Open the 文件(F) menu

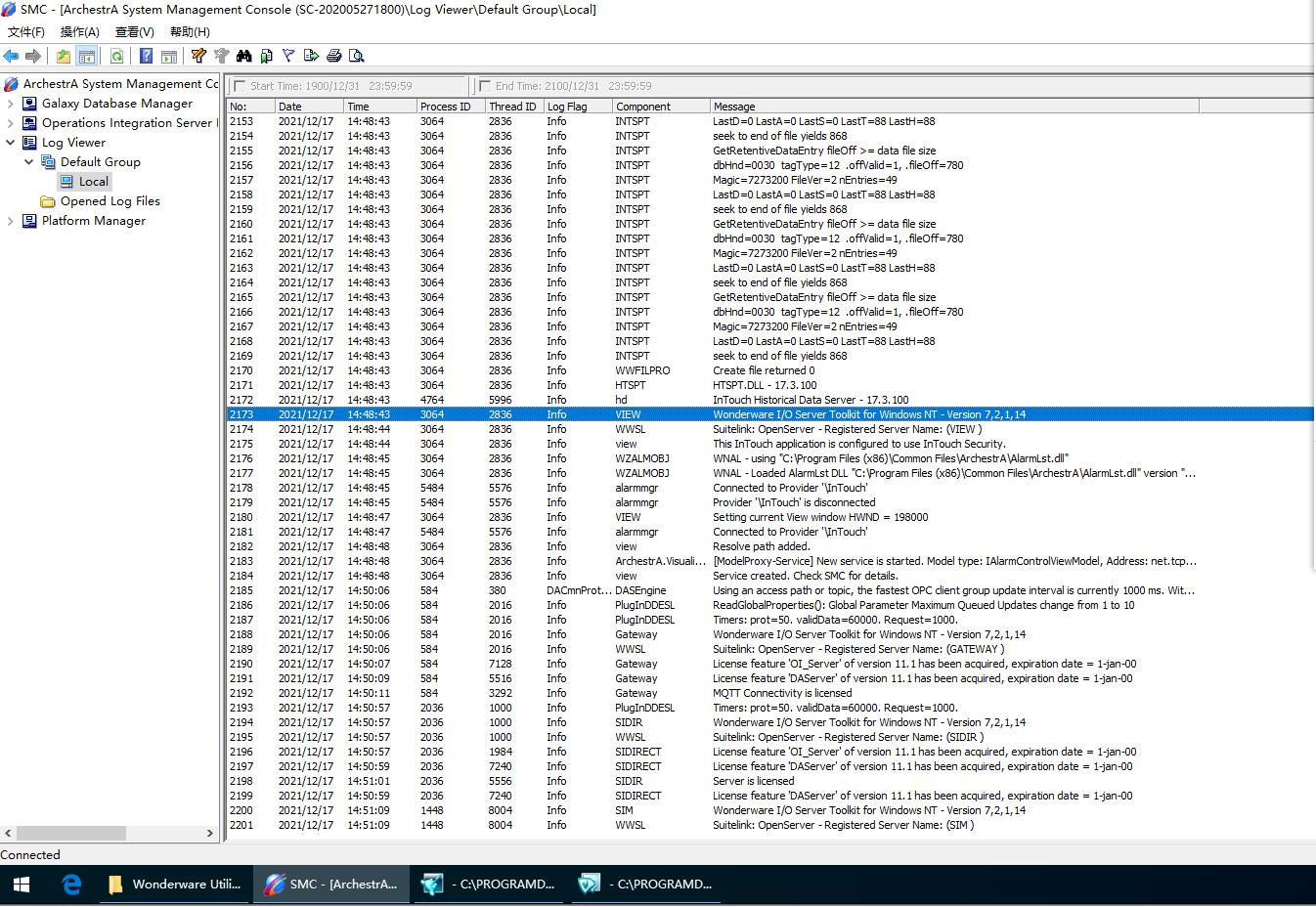[x=26, y=32]
